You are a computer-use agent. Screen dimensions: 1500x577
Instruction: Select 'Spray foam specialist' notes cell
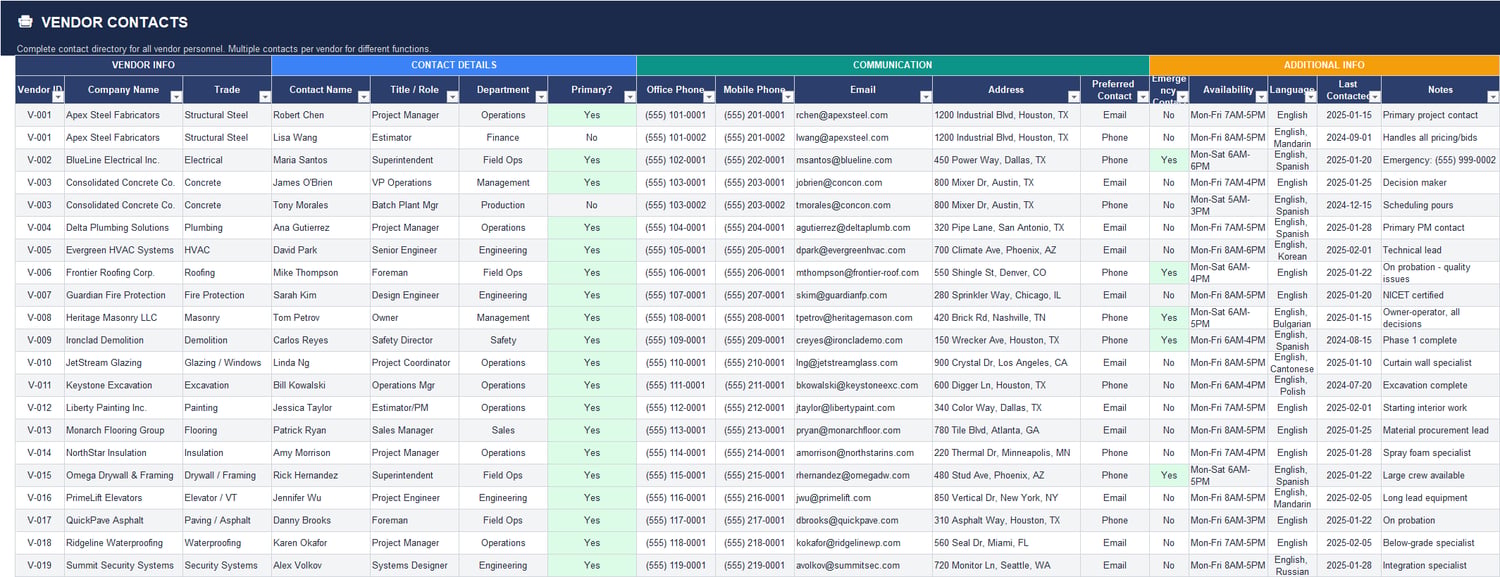pos(1440,453)
